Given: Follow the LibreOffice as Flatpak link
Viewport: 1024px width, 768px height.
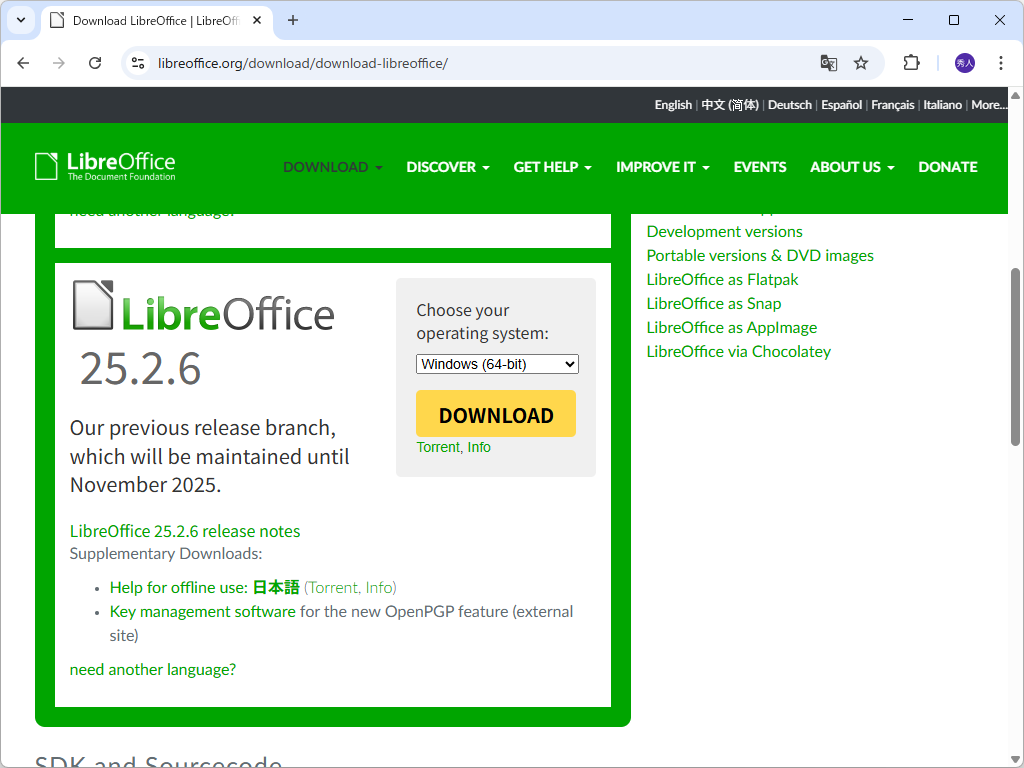Looking at the screenshot, I should click(x=722, y=279).
